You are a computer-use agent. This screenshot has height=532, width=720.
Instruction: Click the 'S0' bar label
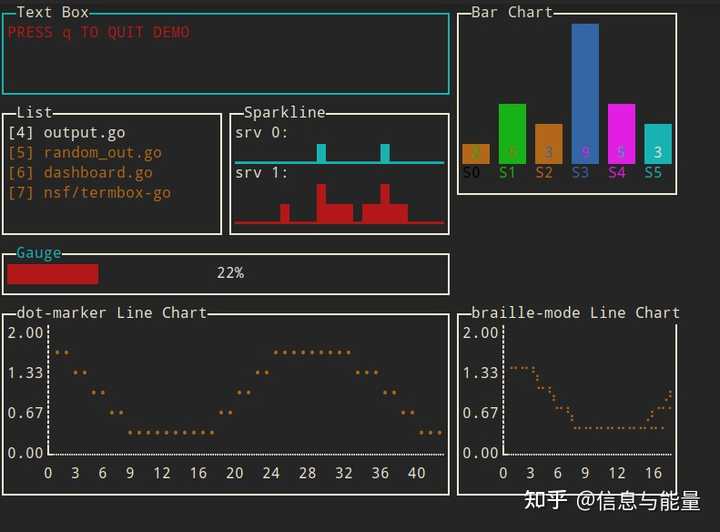coord(471,173)
